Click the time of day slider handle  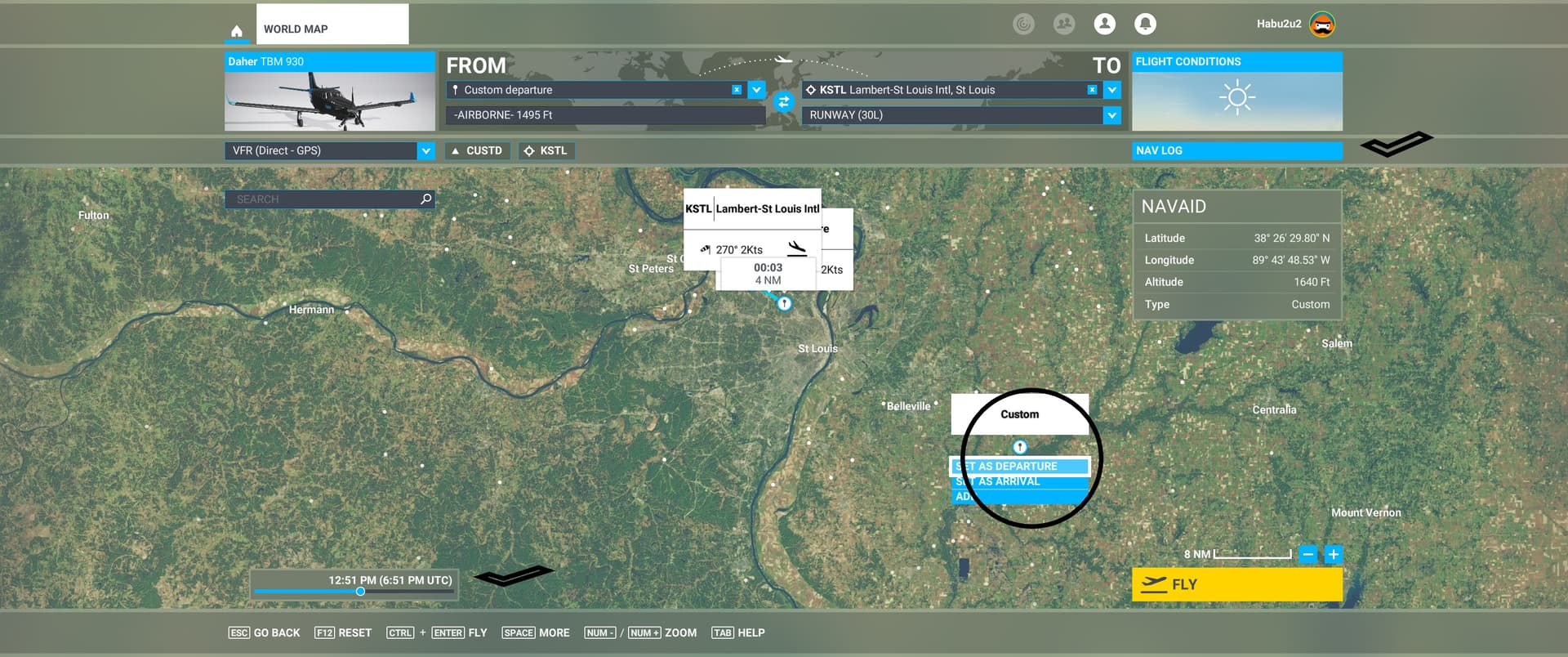(x=360, y=592)
